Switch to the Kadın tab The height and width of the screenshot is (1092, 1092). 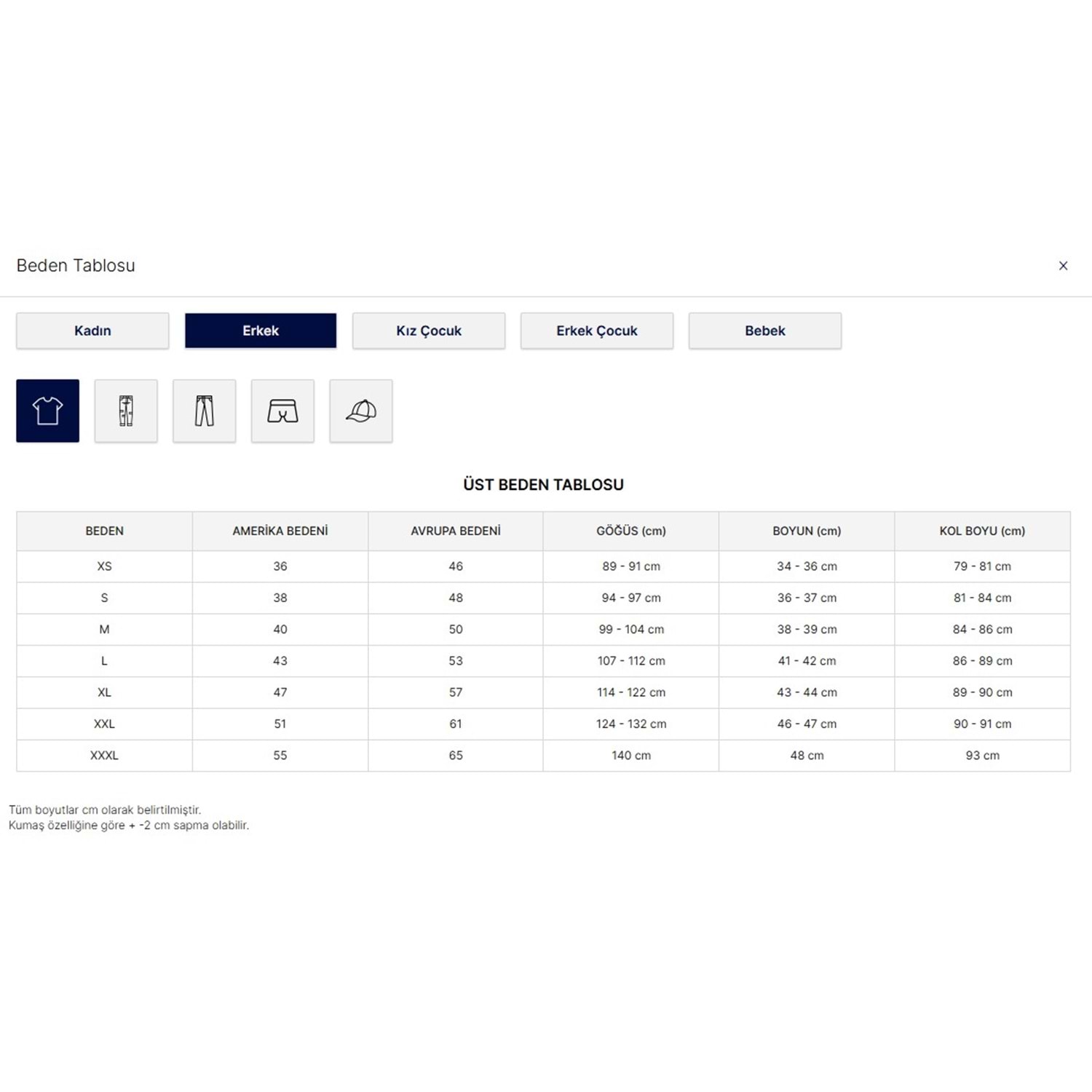[x=92, y=331]
